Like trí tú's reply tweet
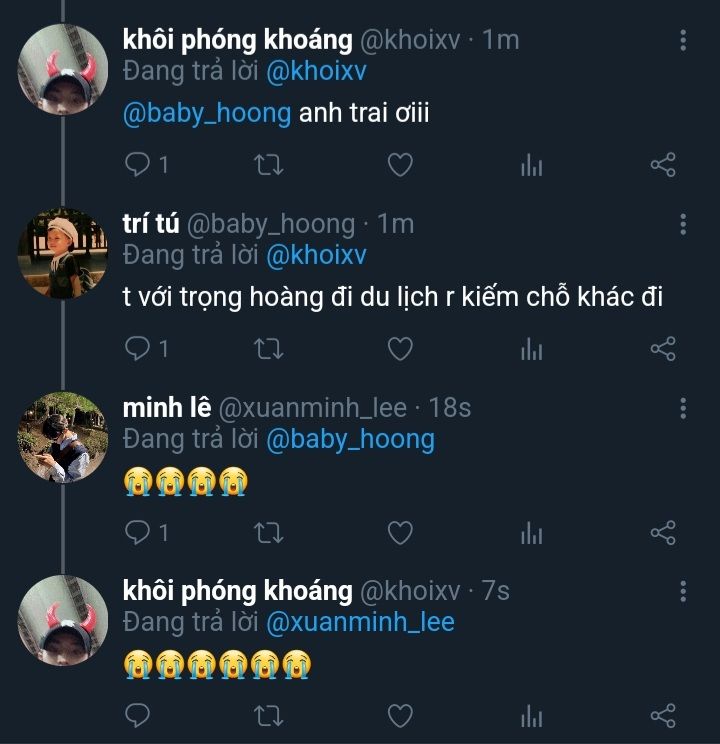Image resolution: width=720 pixels, height=744 pixels. (x=400, y=348)
